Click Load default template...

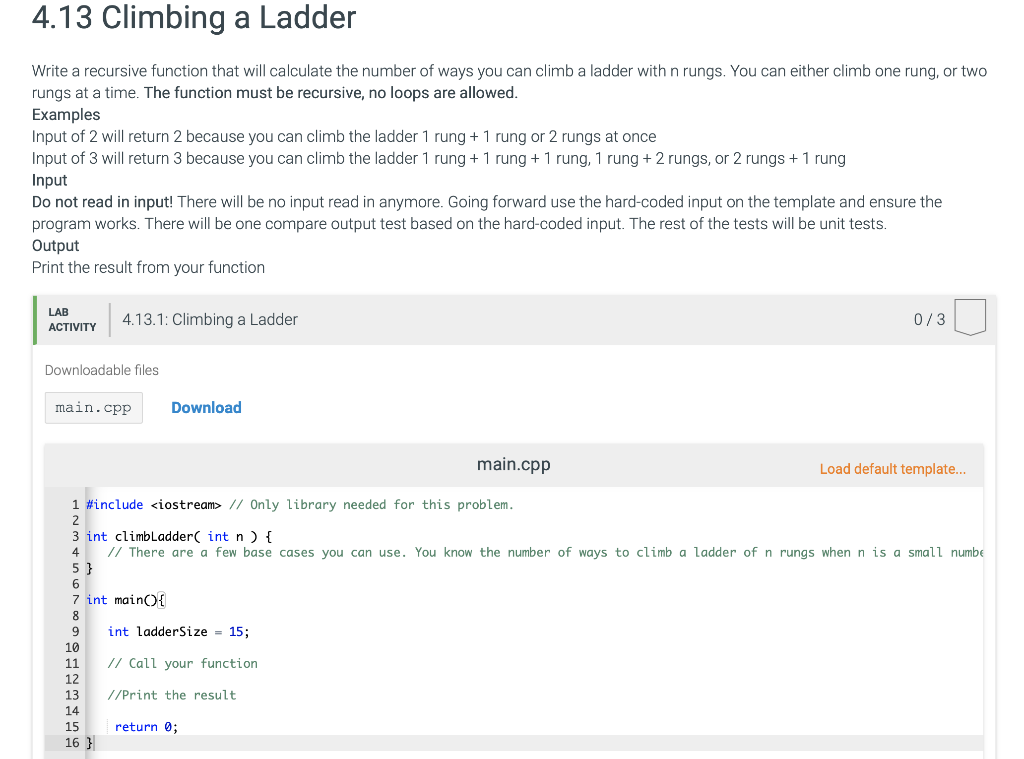[x=892, y=468]
